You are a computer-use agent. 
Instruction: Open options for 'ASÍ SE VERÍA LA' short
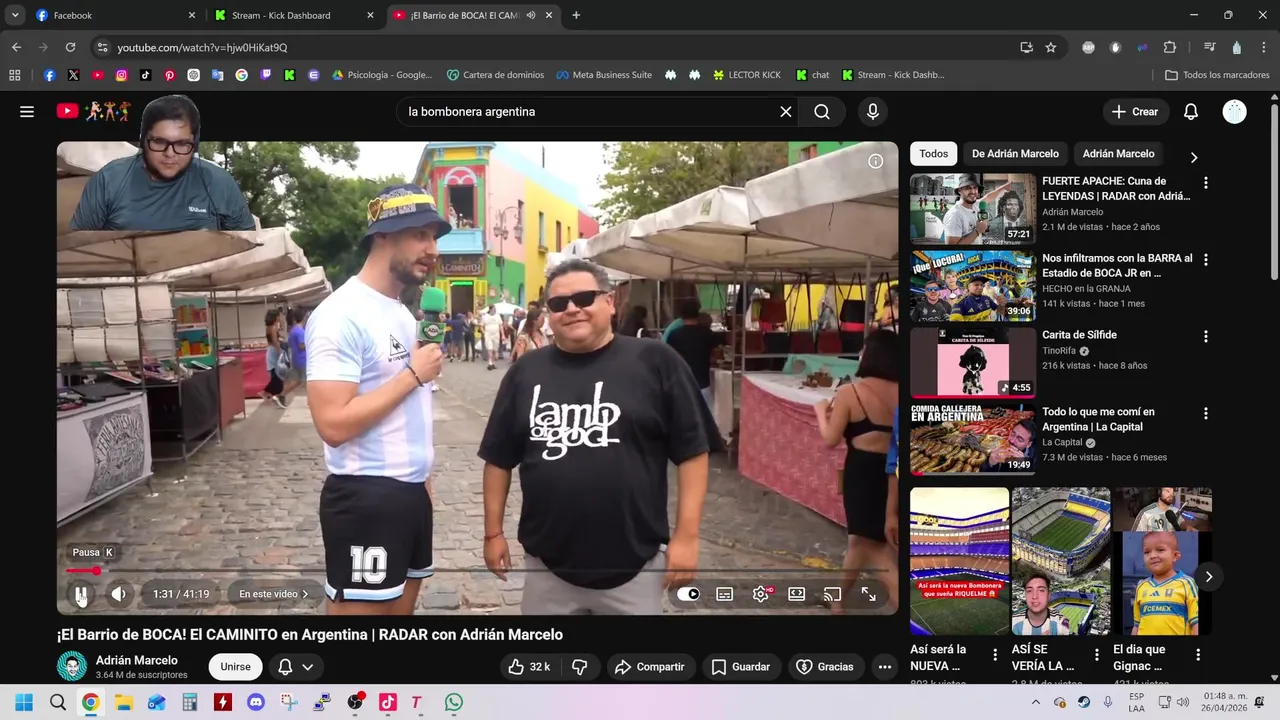(1097, 655)
